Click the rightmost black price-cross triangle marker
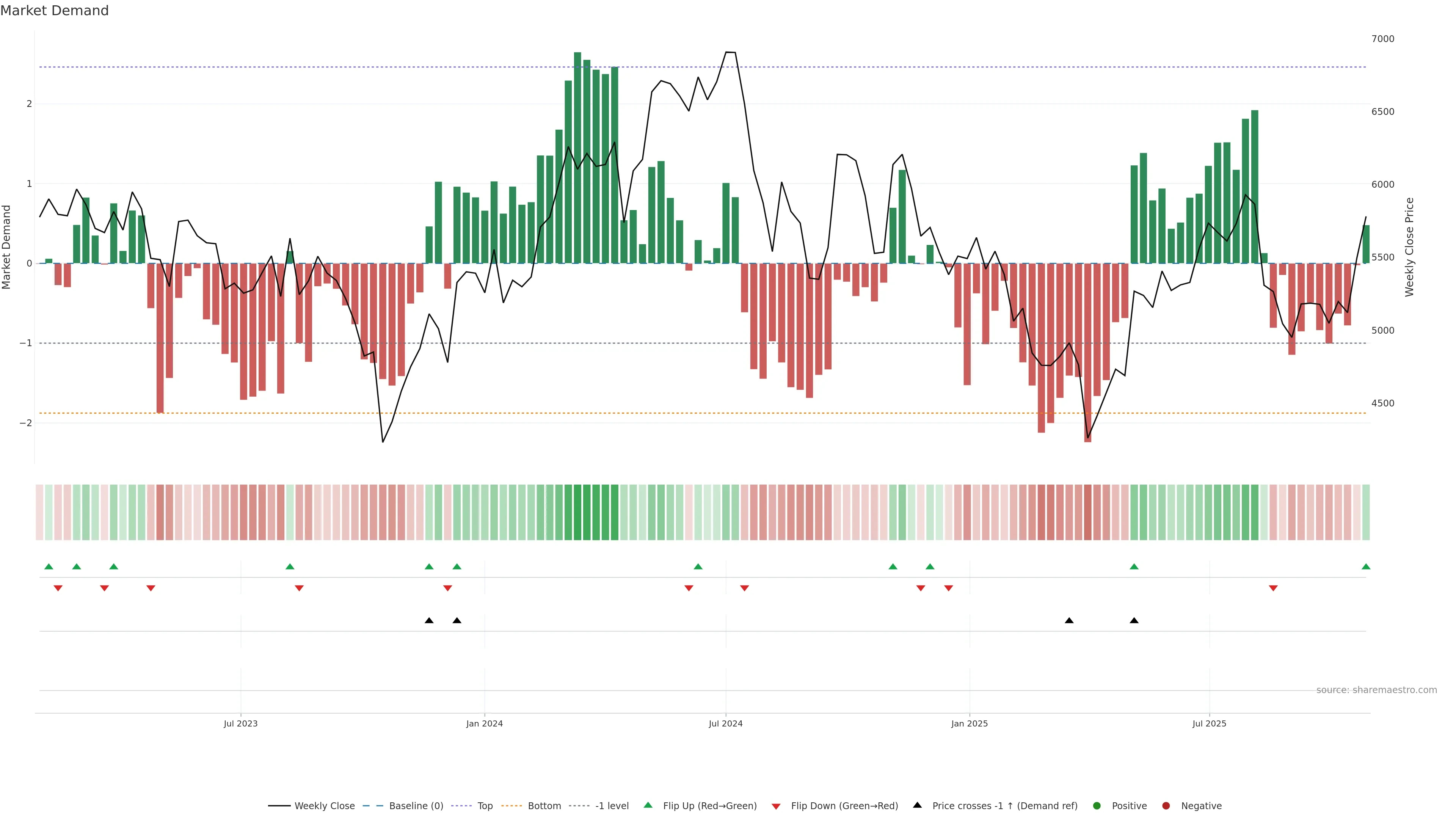The width and height of the screenshot is (1456, 819). coord(1134,621)
